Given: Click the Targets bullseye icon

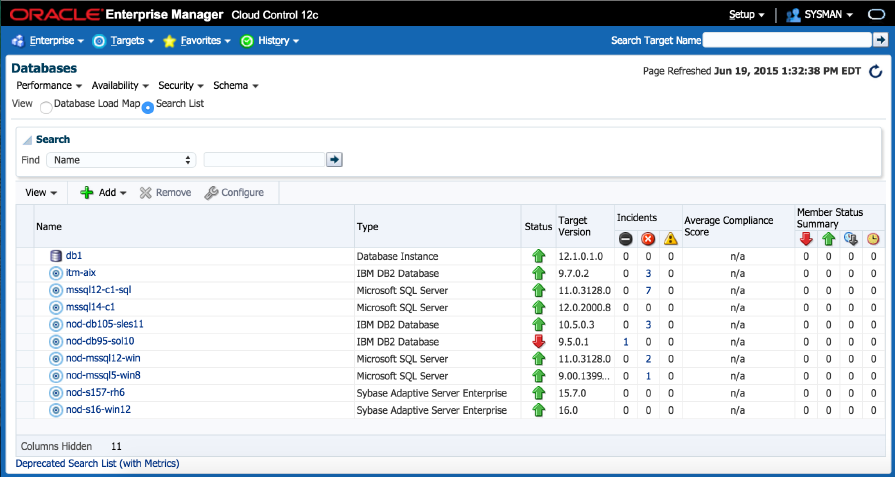Looking at the screenshot, I should [x=99, y=41].
